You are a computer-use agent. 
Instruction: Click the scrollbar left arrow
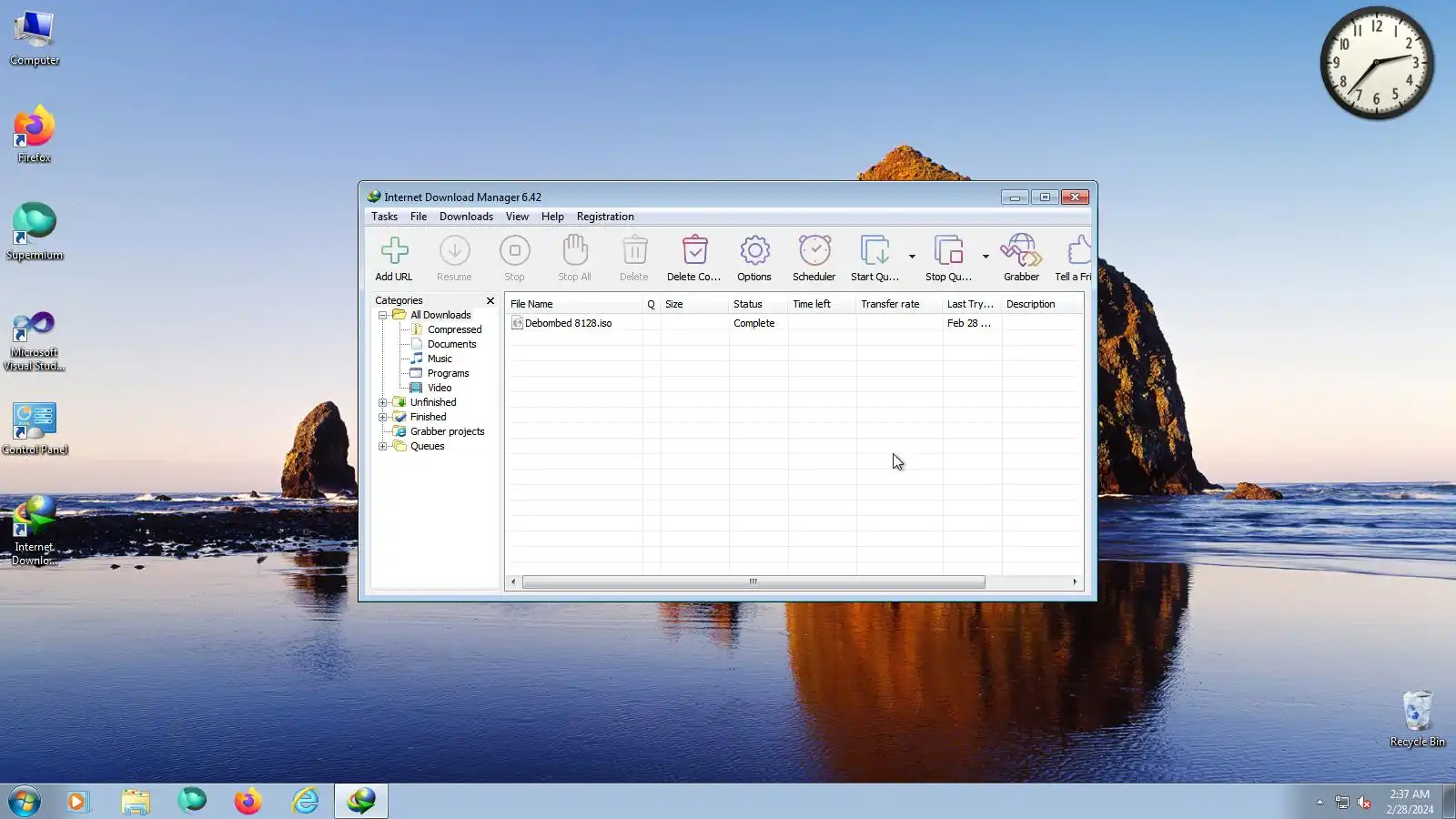pyautogui.click(x=513, y=581)
